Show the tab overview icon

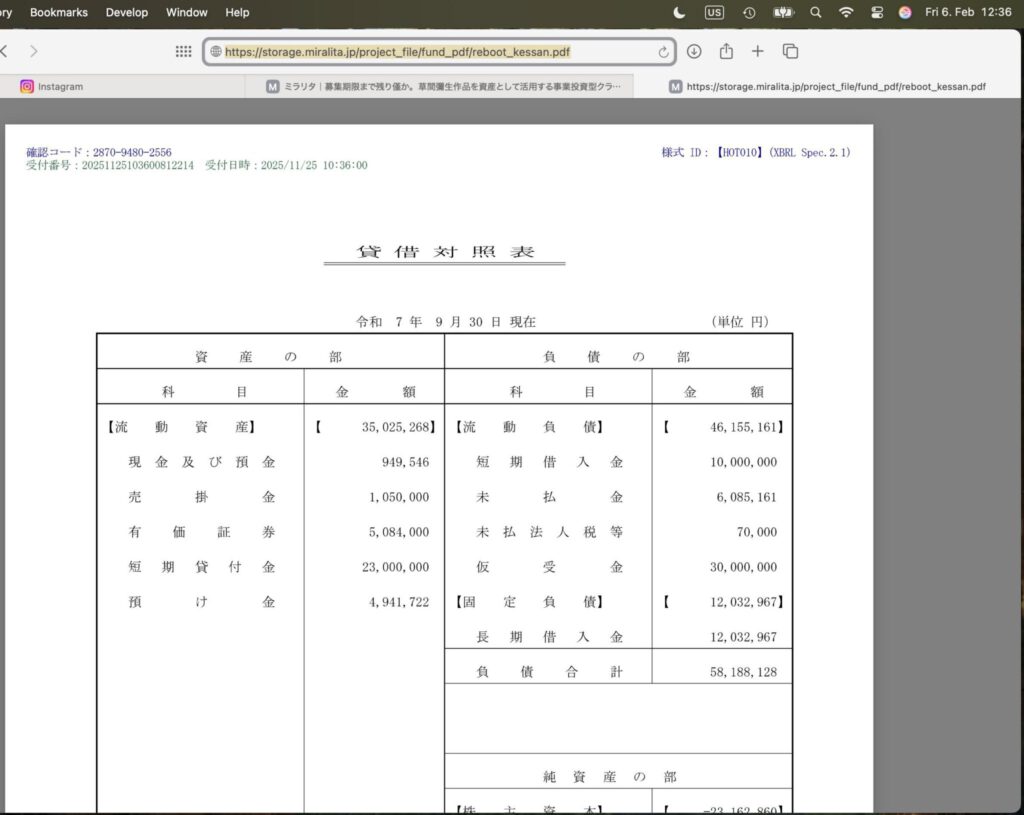(x=790, y=51)
